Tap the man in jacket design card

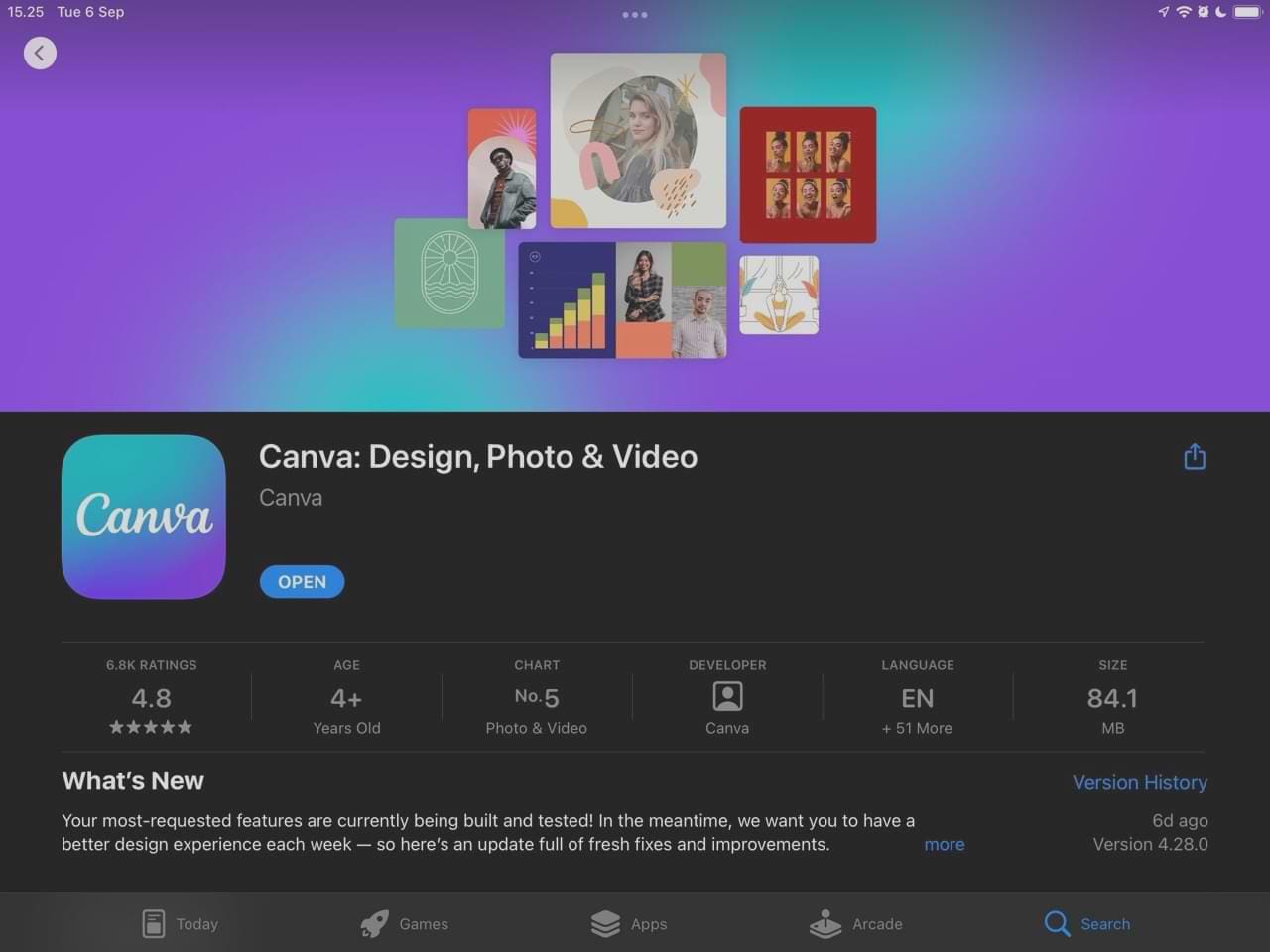pos(502,169)
